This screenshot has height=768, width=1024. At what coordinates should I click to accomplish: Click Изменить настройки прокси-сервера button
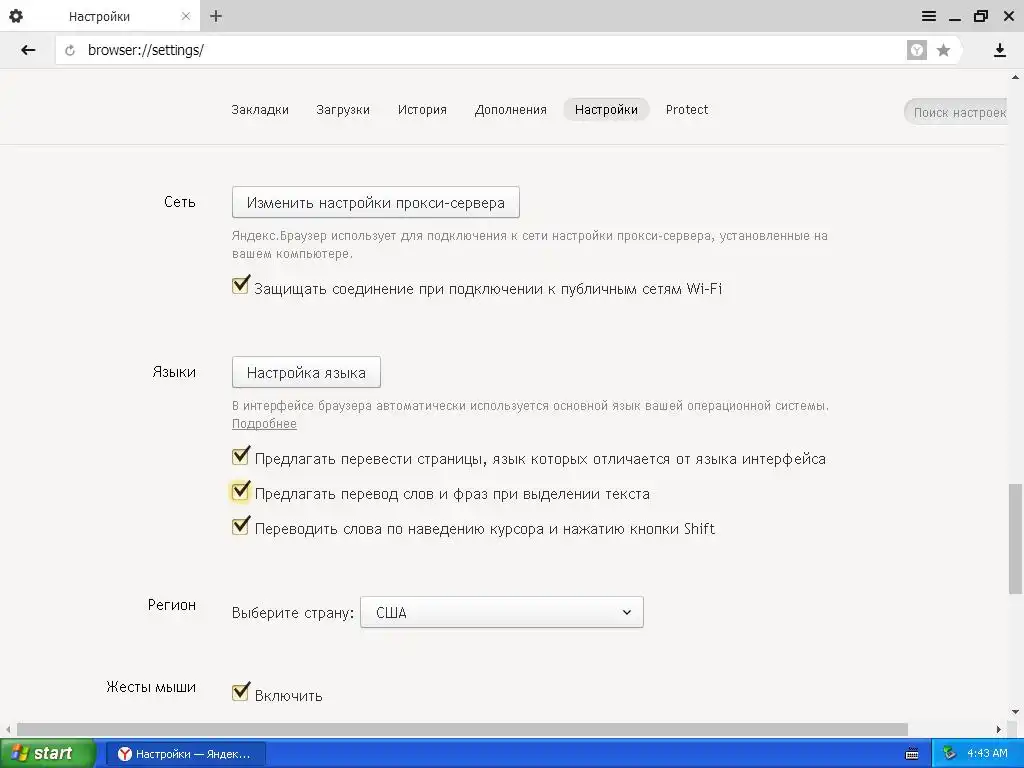point(376,202)
